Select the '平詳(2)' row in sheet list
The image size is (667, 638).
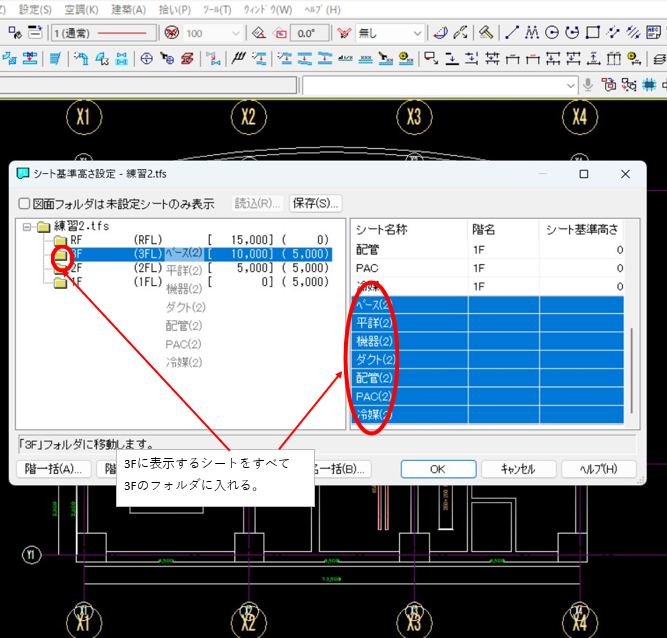487,323
